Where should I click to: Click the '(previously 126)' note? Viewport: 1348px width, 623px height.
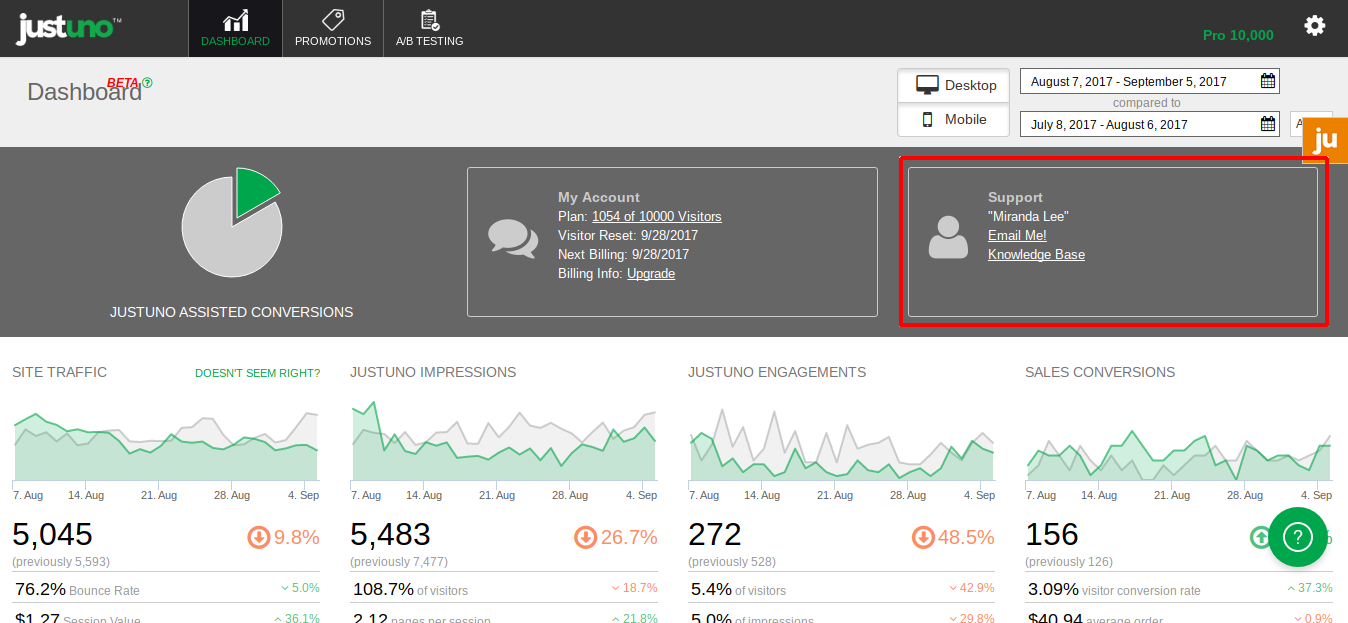point(1069,562)
